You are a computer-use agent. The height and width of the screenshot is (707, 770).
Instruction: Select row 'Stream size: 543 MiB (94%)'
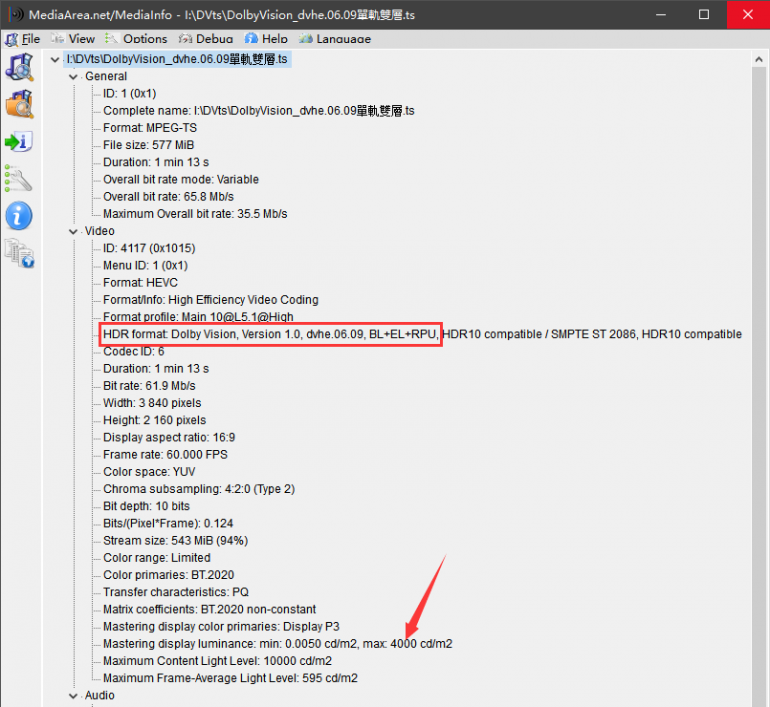175,541
